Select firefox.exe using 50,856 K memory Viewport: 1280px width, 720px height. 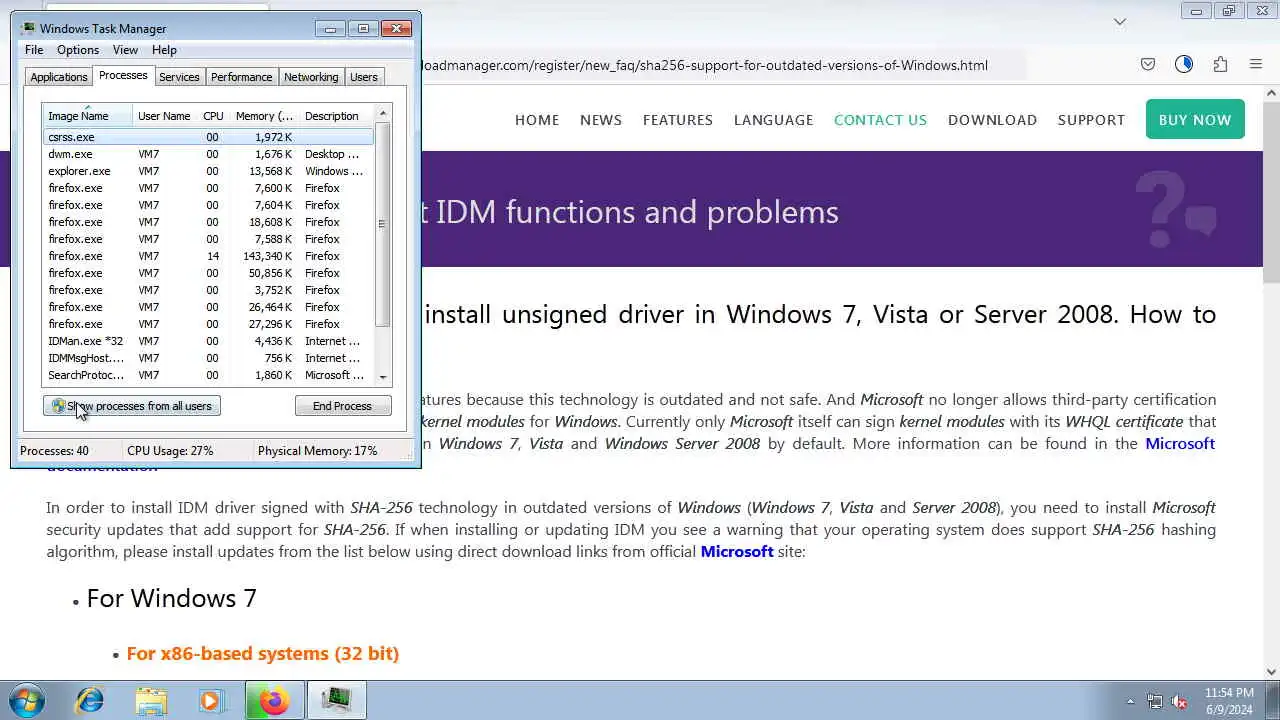208,273
